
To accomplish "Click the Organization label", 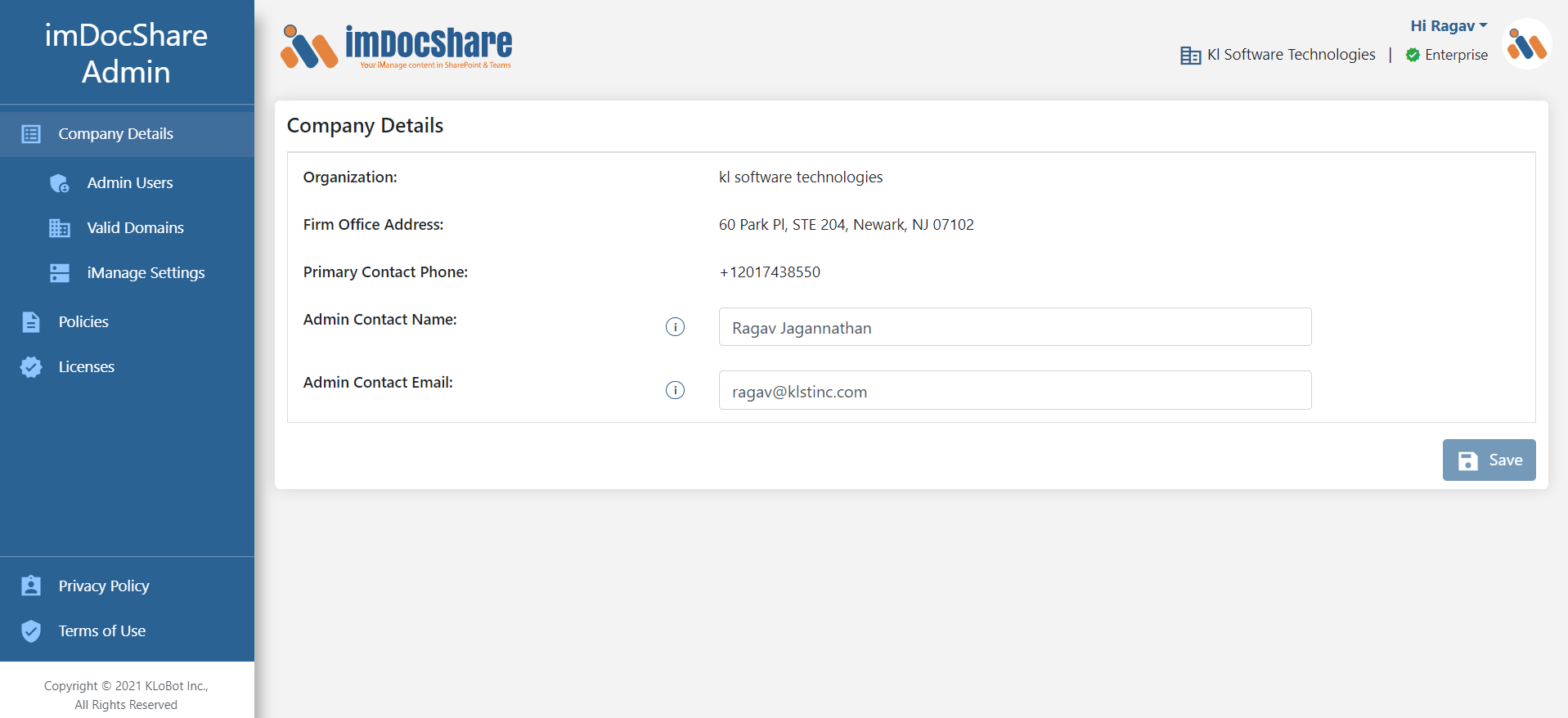I will (350, 177).
